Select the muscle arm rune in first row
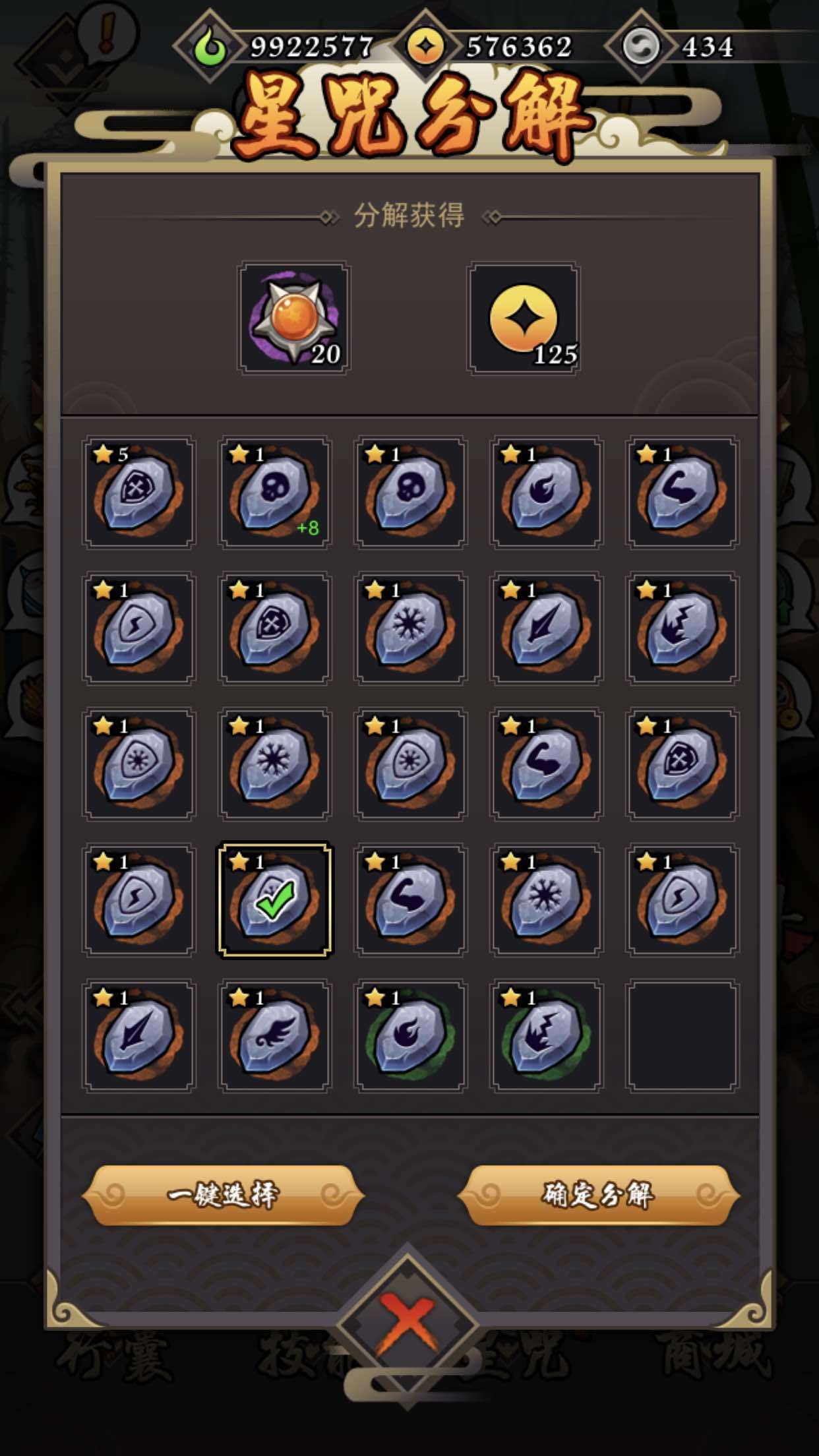 [682, 492]
